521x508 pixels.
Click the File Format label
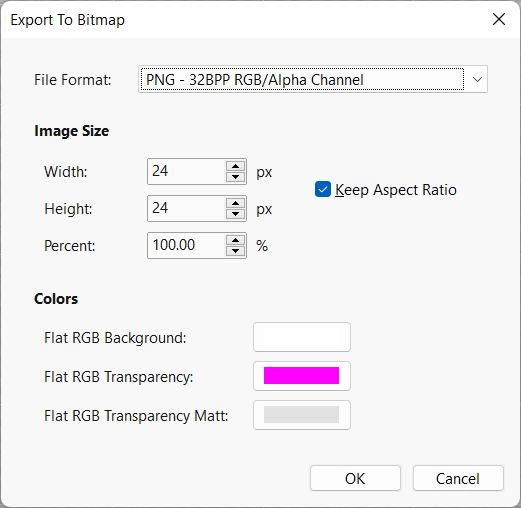tap(73, 80)
